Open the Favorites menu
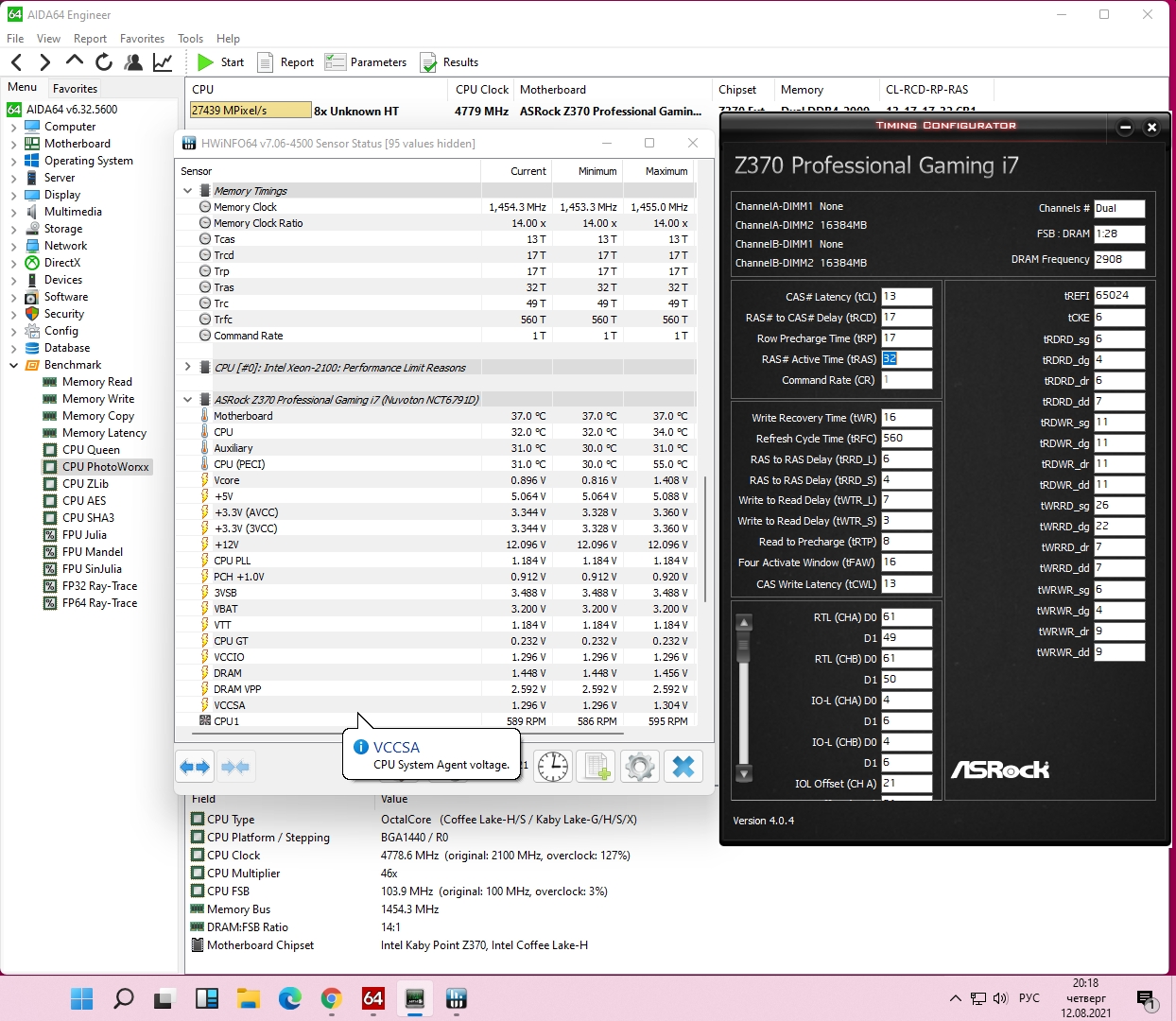Image resolution: width=1176 pixels, height=1021 pixels. click(142, 39)
